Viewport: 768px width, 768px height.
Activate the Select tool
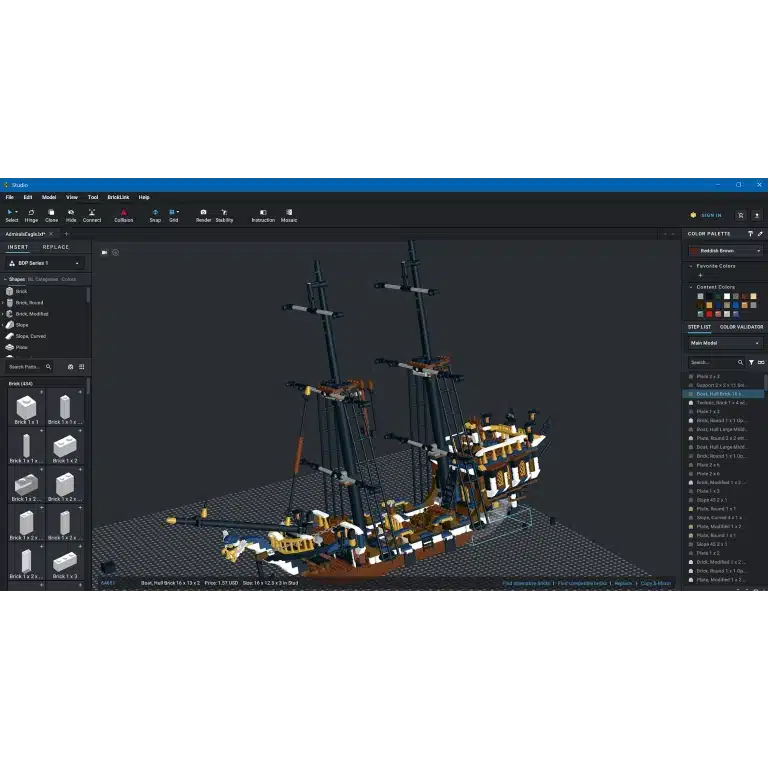click(12, 216)
